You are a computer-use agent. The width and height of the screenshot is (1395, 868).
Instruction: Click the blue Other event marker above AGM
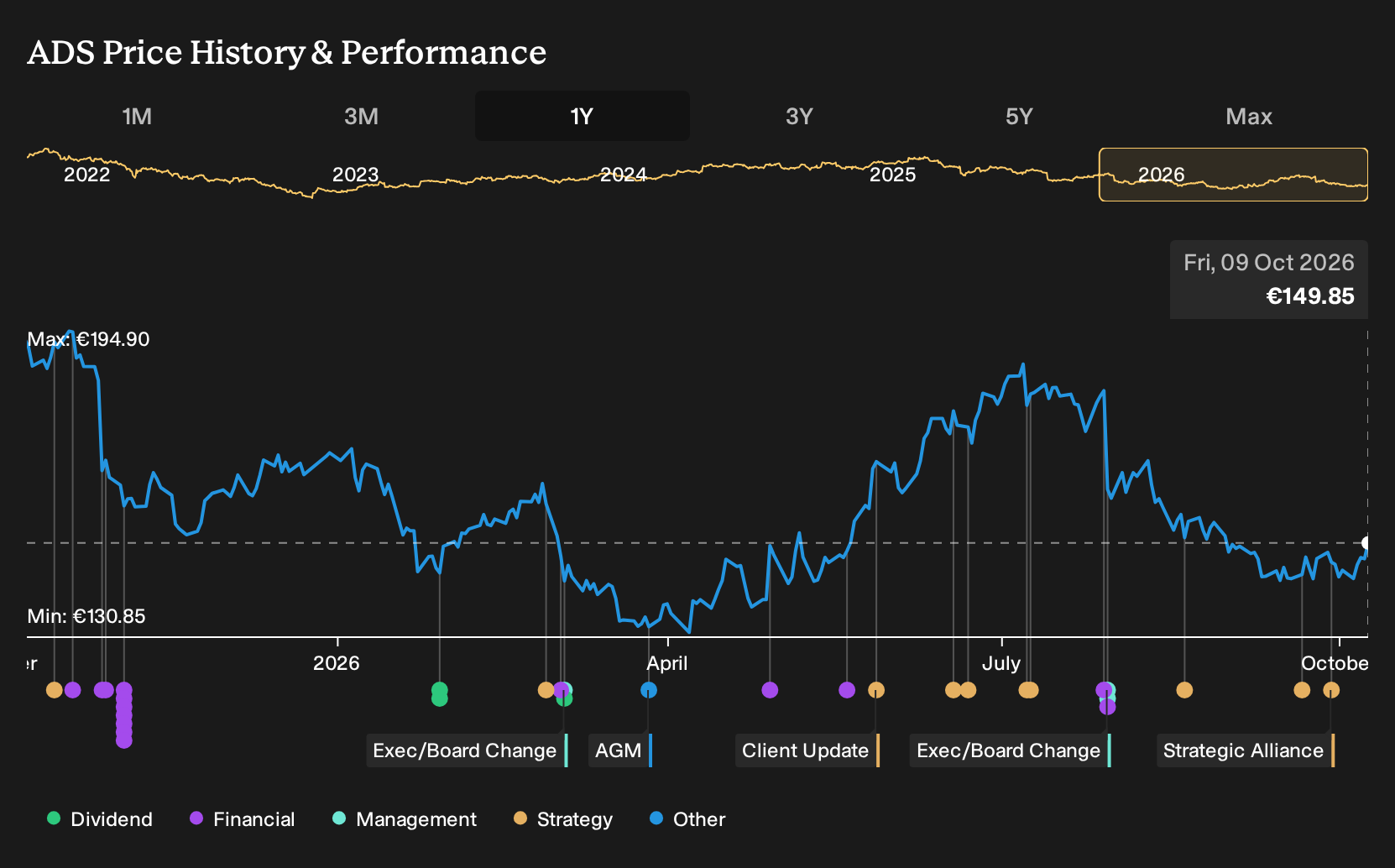pyautogui.click(x=649, y=690)
